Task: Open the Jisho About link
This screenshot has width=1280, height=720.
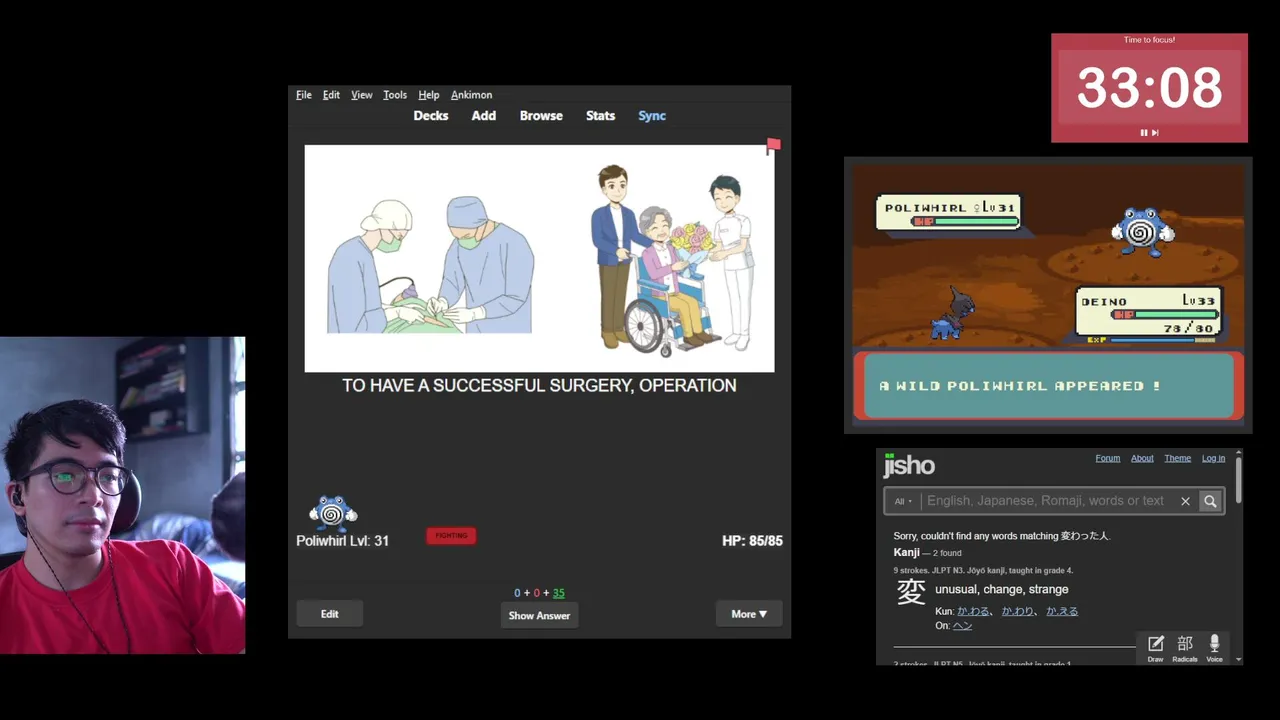Action: (x=1142, y=458)
